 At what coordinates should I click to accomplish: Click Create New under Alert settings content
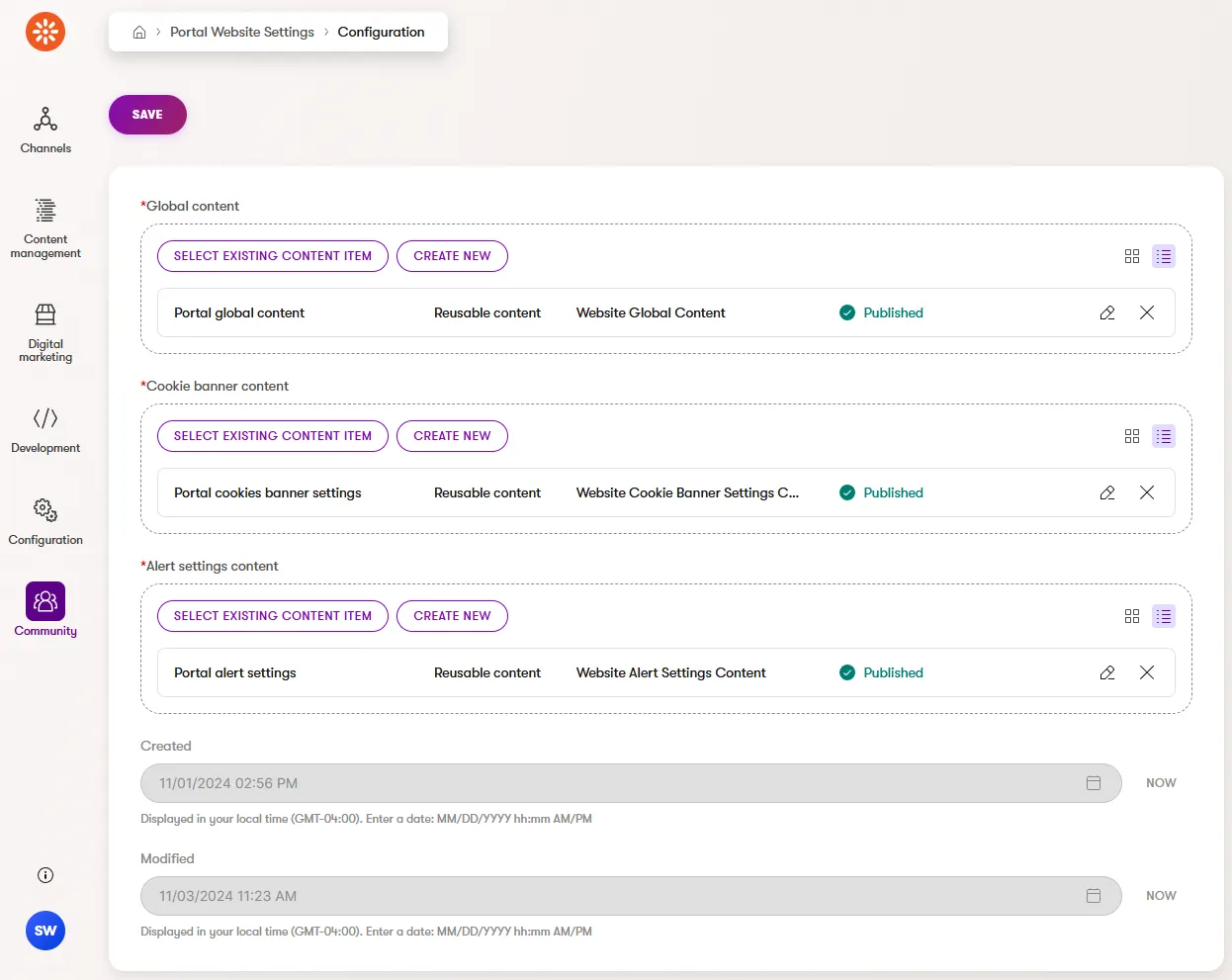[x=452, y=616]
